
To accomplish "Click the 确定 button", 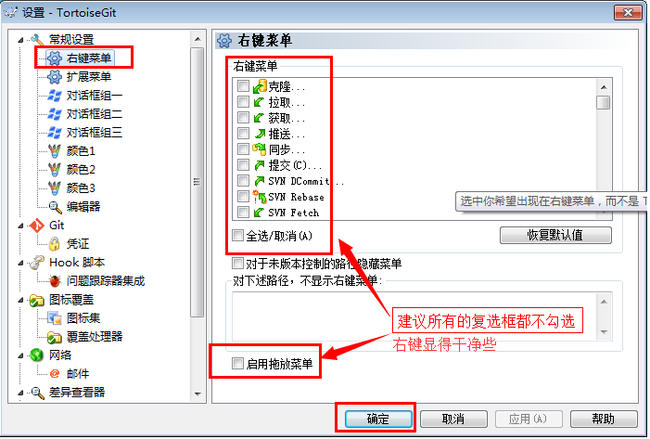I will click(x=378, y=419).
